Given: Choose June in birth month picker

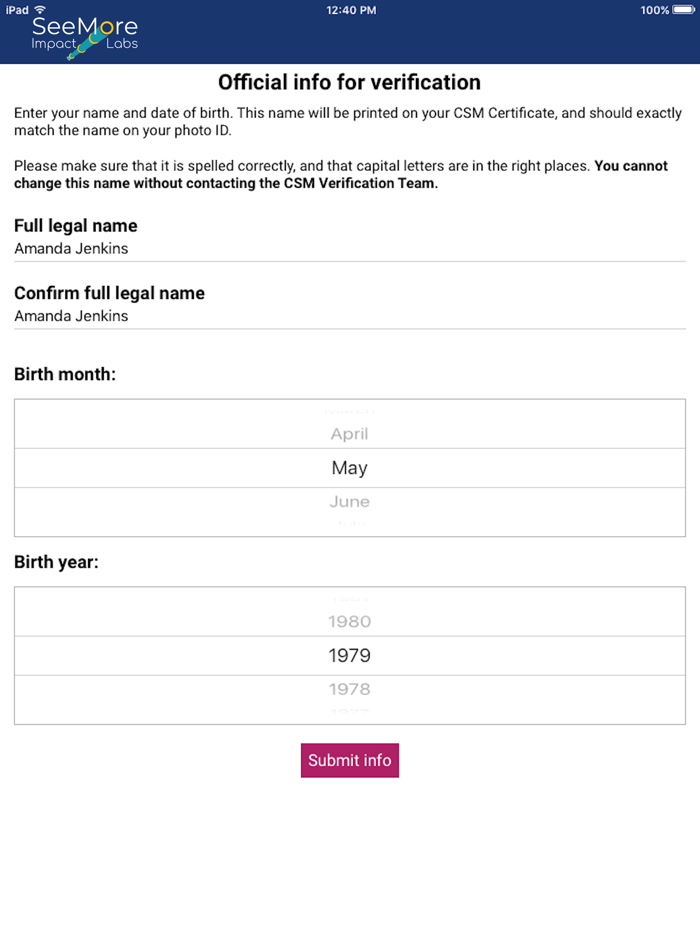Looking at the screenshot, I should (349, 502).
